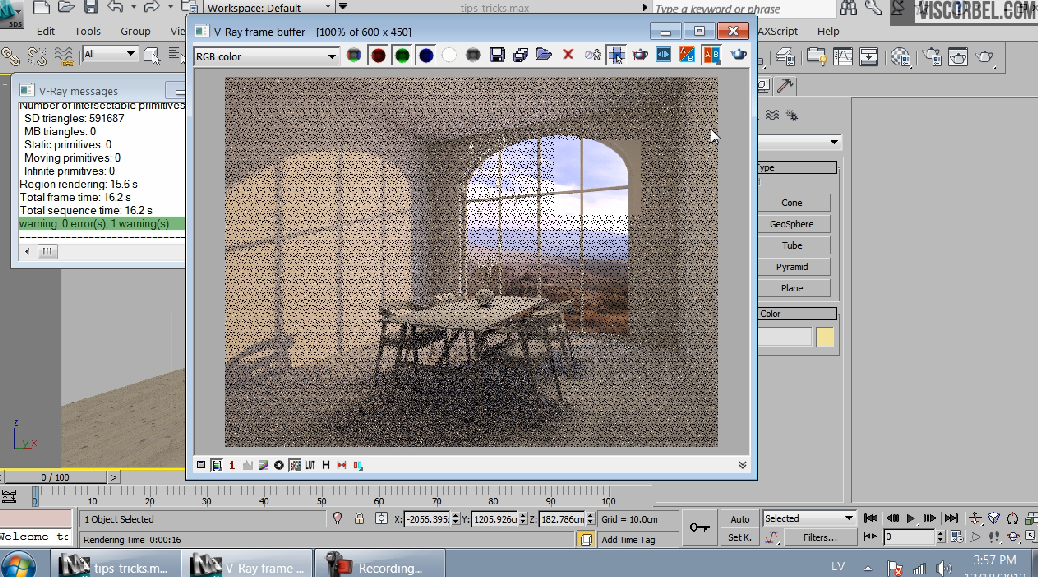The image size is (1038, 577).
Task: Open the Group menu
Action: click(135, 31)
